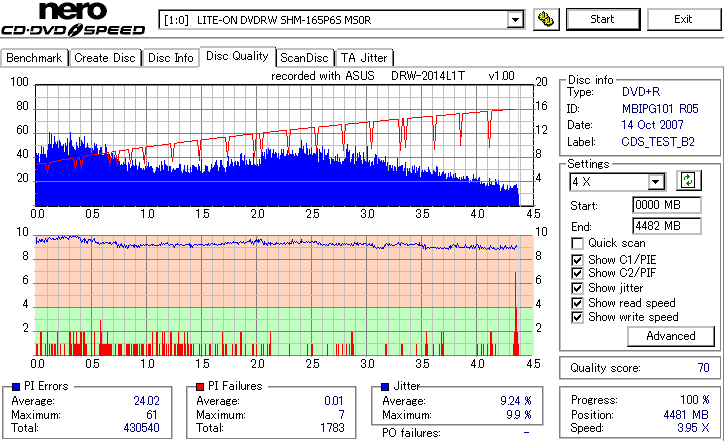Click Position value 4481 MB
Viewport: 724px width, 441px height.
pos(686,415)
